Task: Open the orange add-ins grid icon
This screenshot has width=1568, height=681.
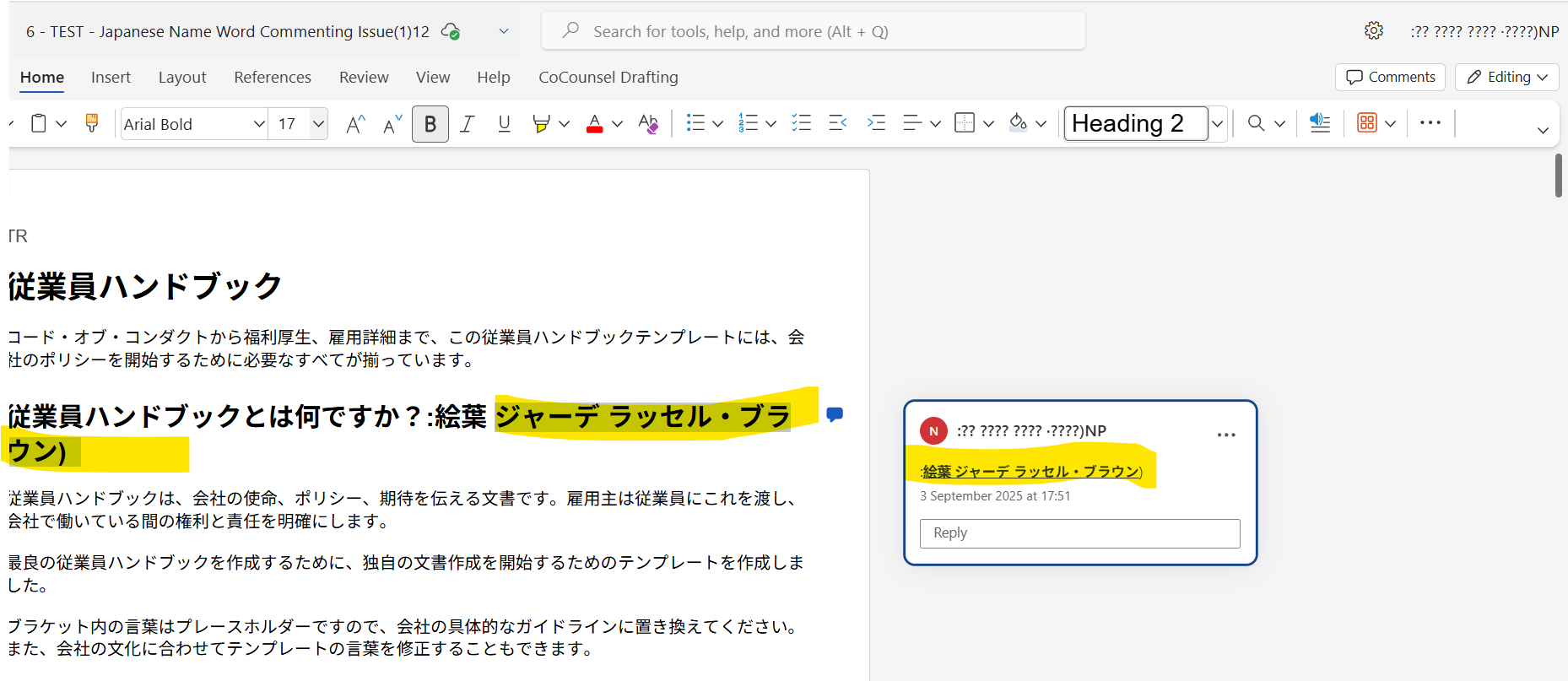Action: coord(1367,123)
